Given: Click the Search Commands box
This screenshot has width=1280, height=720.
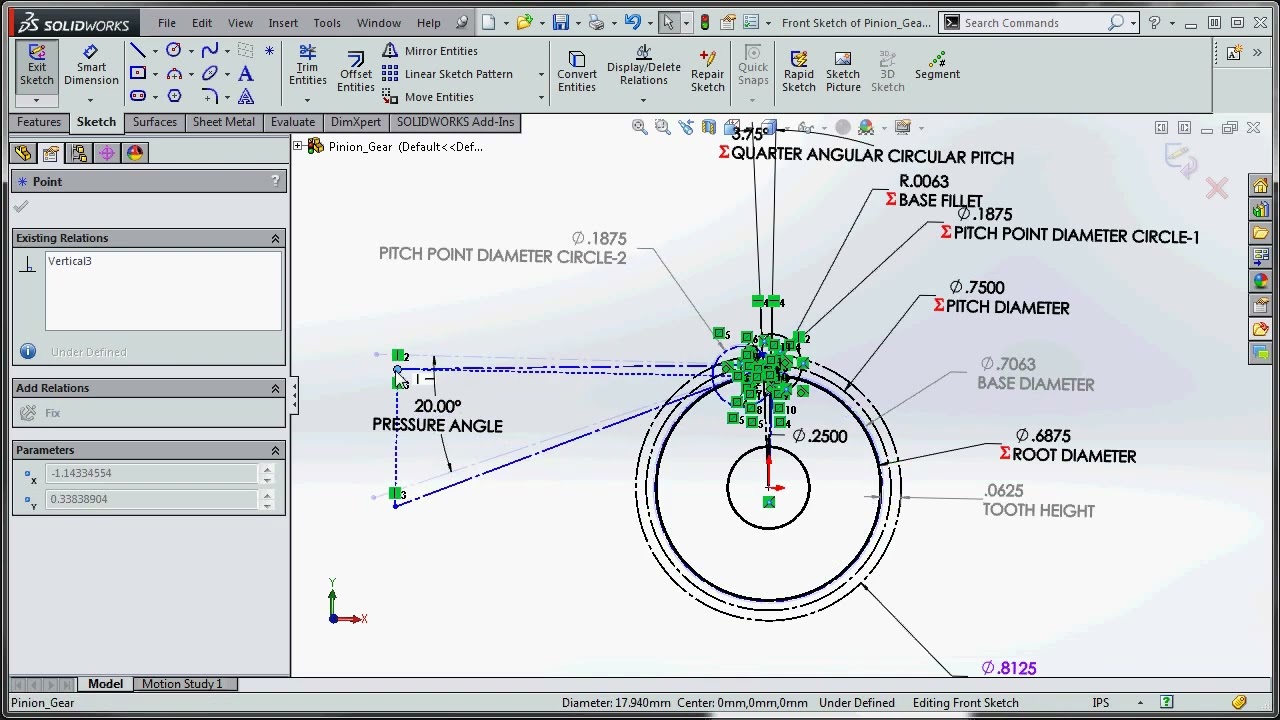Looking at the screenshot, I should (1038, 22).
